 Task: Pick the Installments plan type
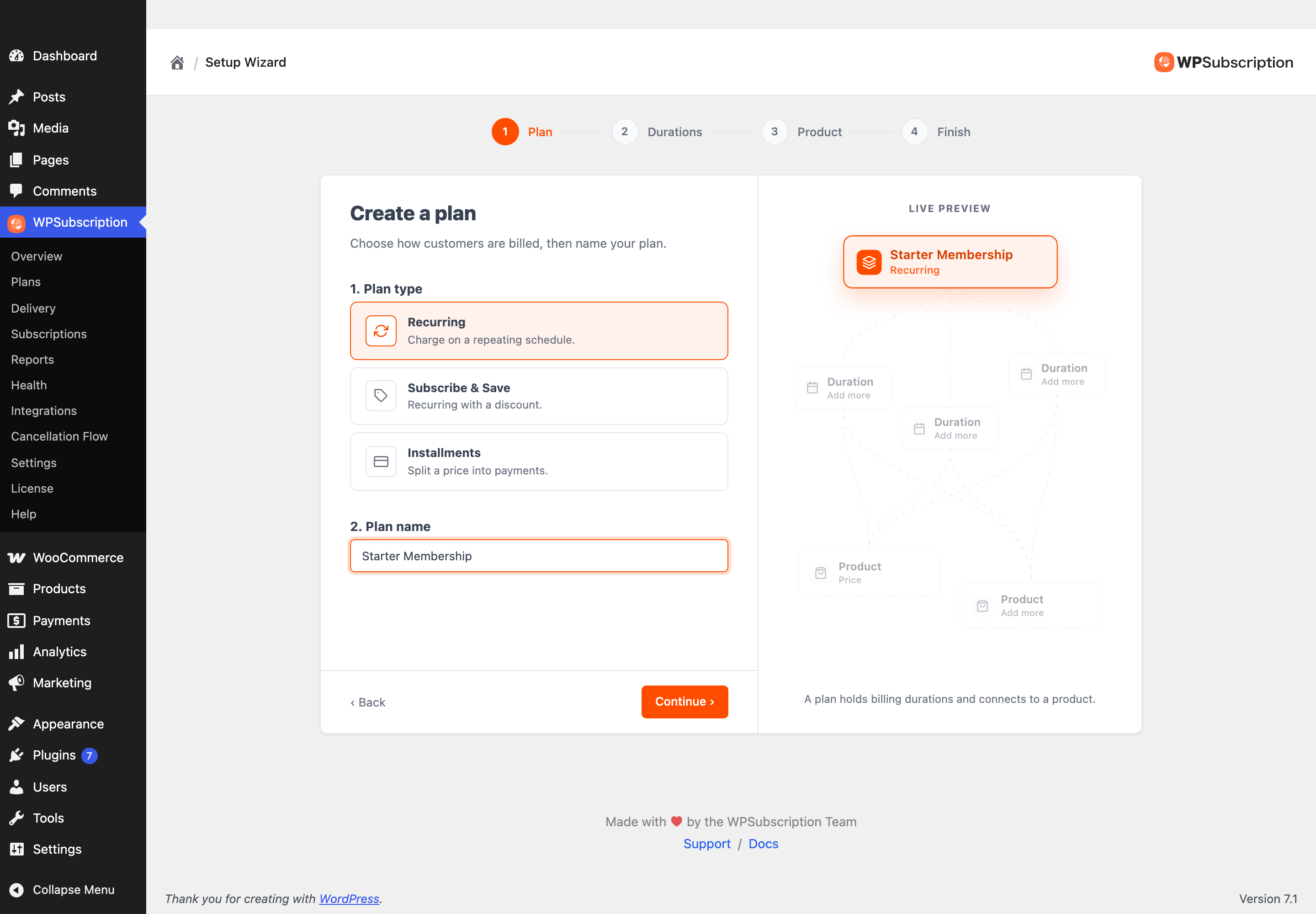539,462
